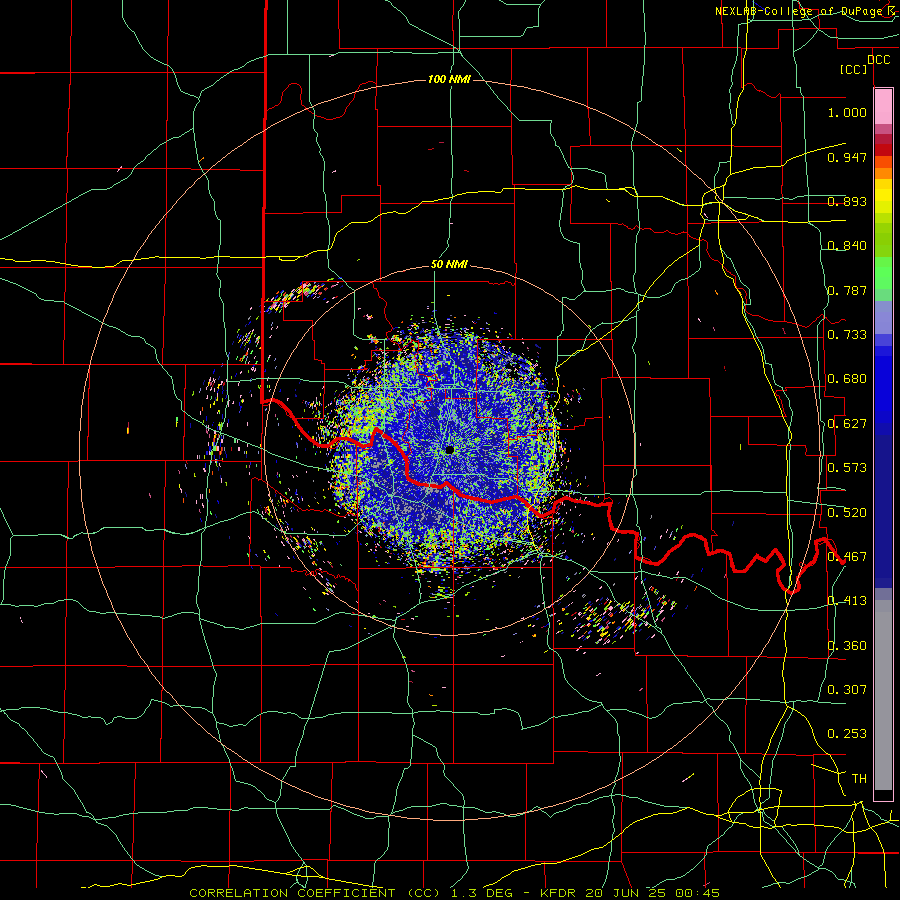This screenshot has height=900, width=900.
Task: Pick the bright green color bar segment
Action: 883,273
